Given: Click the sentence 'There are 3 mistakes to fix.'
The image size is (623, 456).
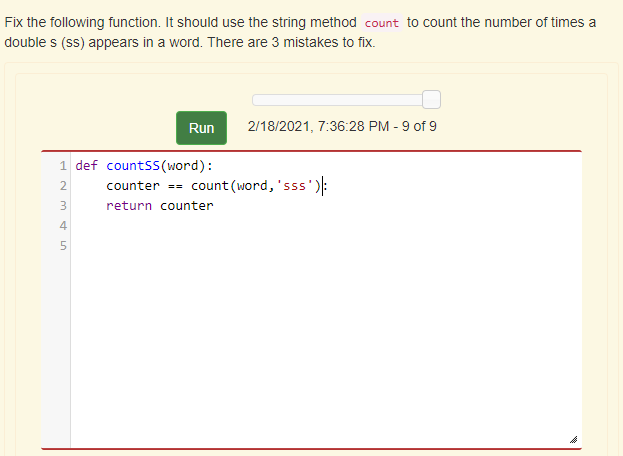Looking at the screenshot, I should (291, 42).
